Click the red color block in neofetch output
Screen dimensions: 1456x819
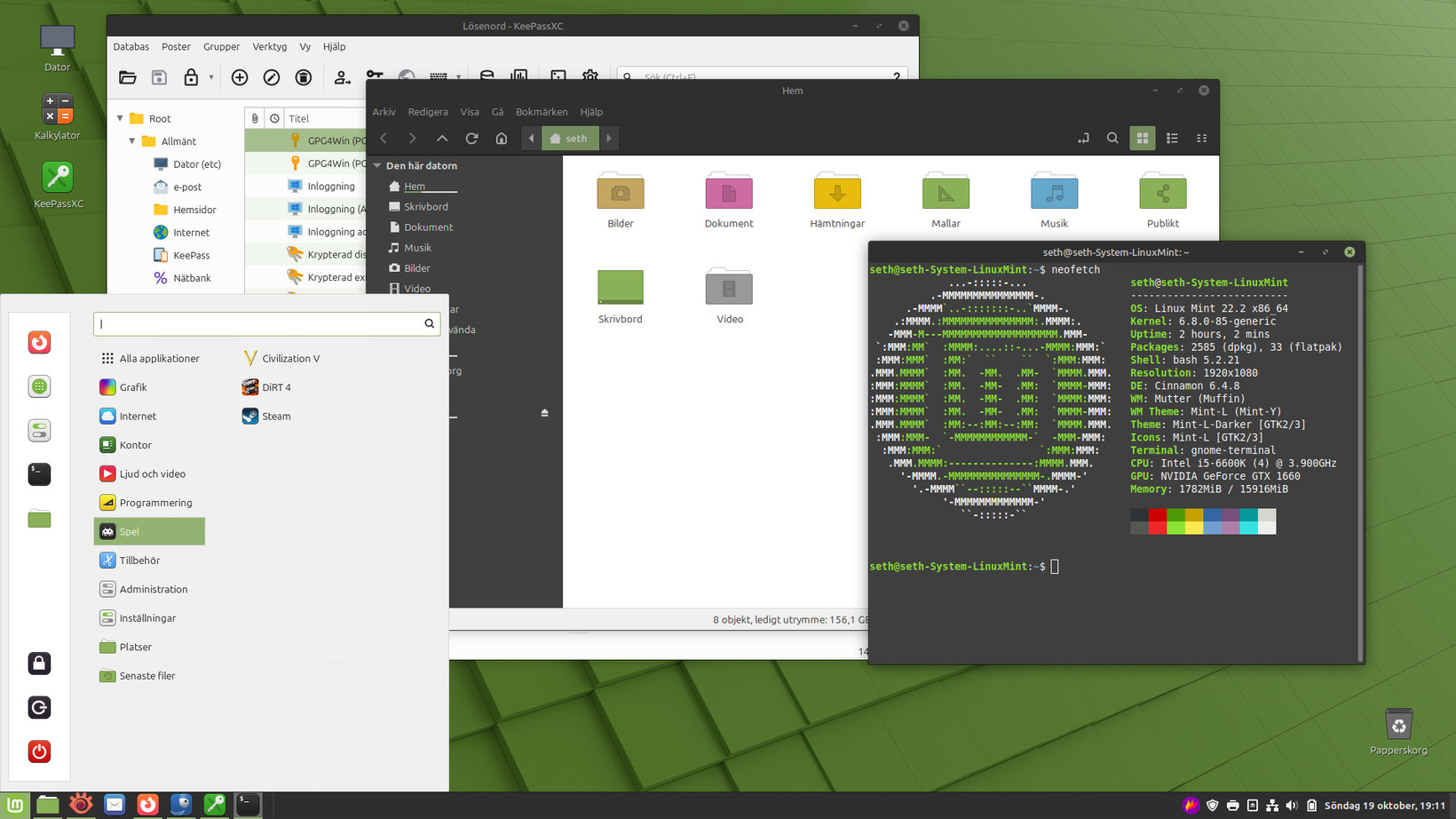(x=1157, y=515)
